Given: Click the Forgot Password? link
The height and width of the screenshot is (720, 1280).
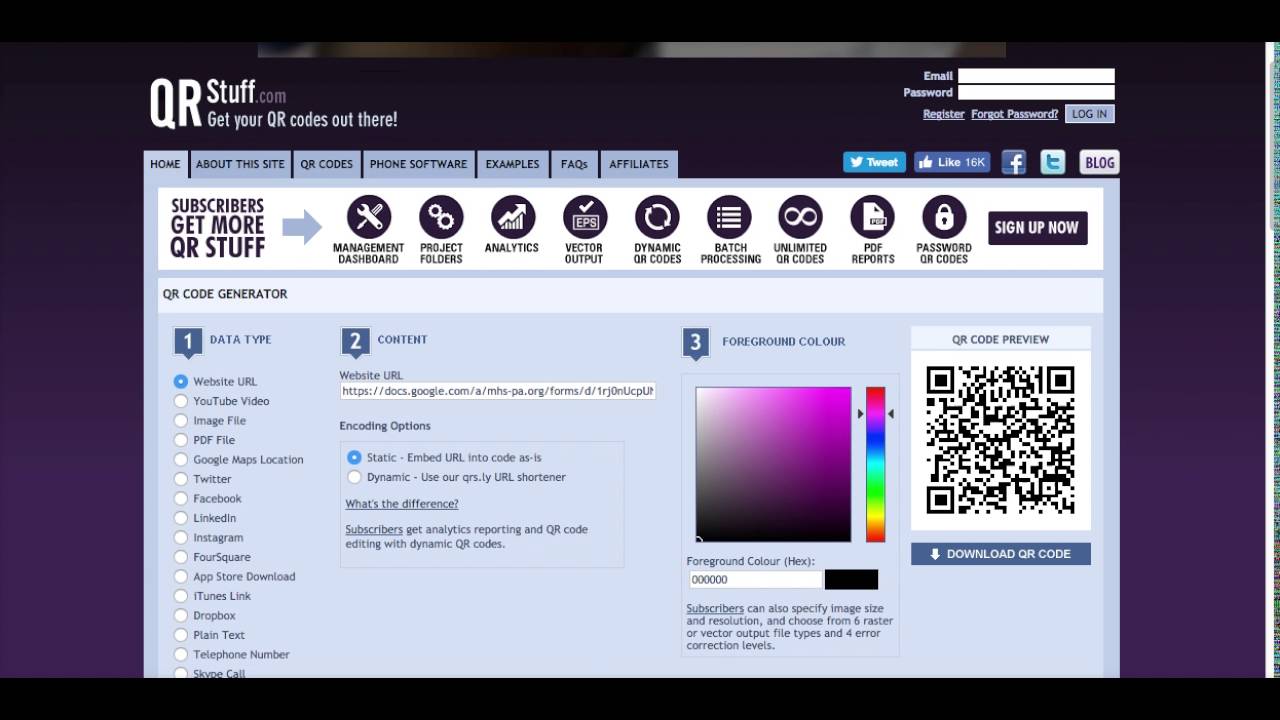Looking at the screenshot, I should 1014,114.
